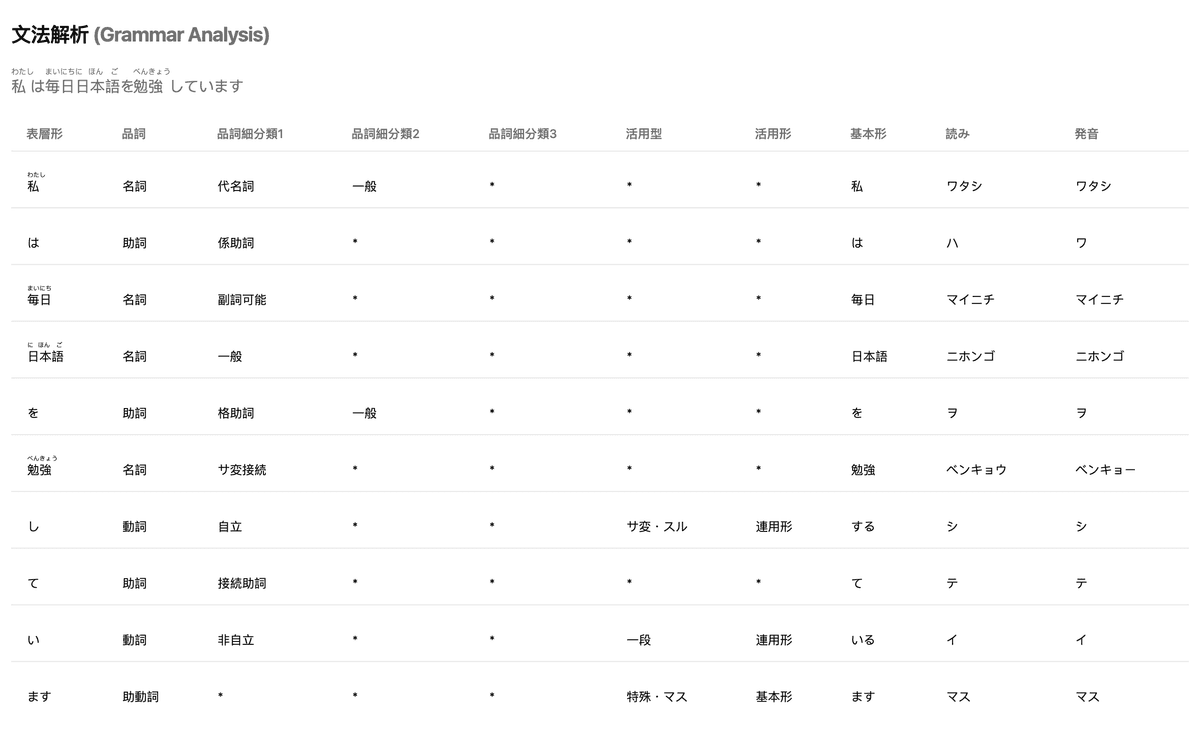Click the 品詞 column header
This screenshot has height=743, width=1200.
pos(134,133)
